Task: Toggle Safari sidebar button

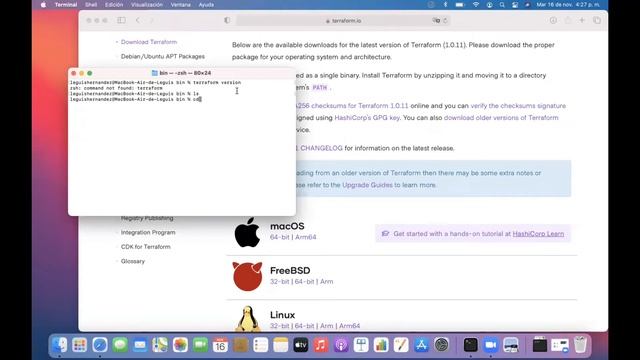Action: 121,20
